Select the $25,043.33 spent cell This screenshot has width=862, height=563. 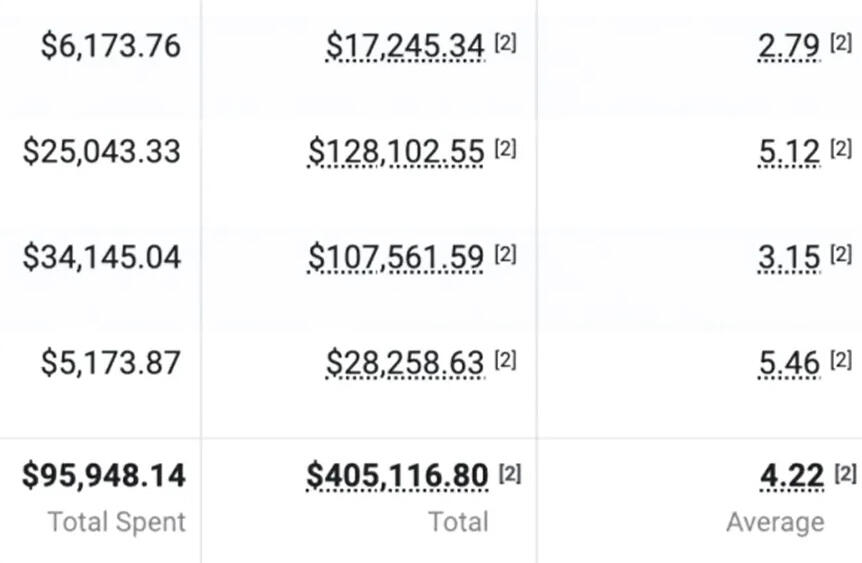tap(102, 151)
